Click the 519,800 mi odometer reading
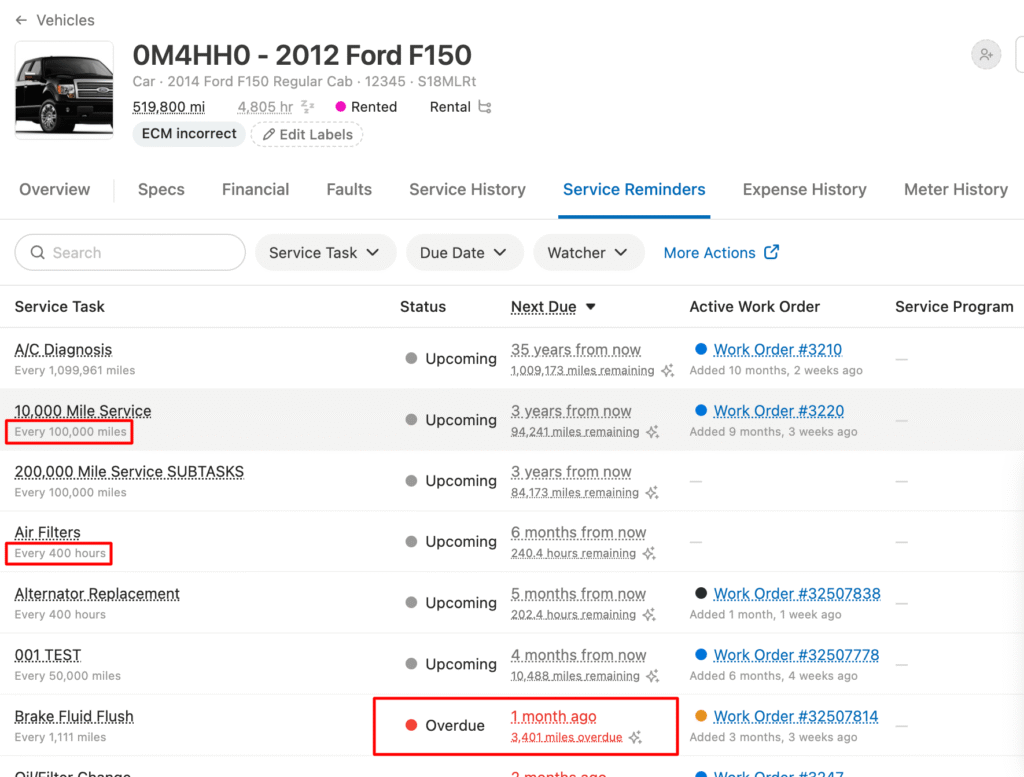 [168, 106]
